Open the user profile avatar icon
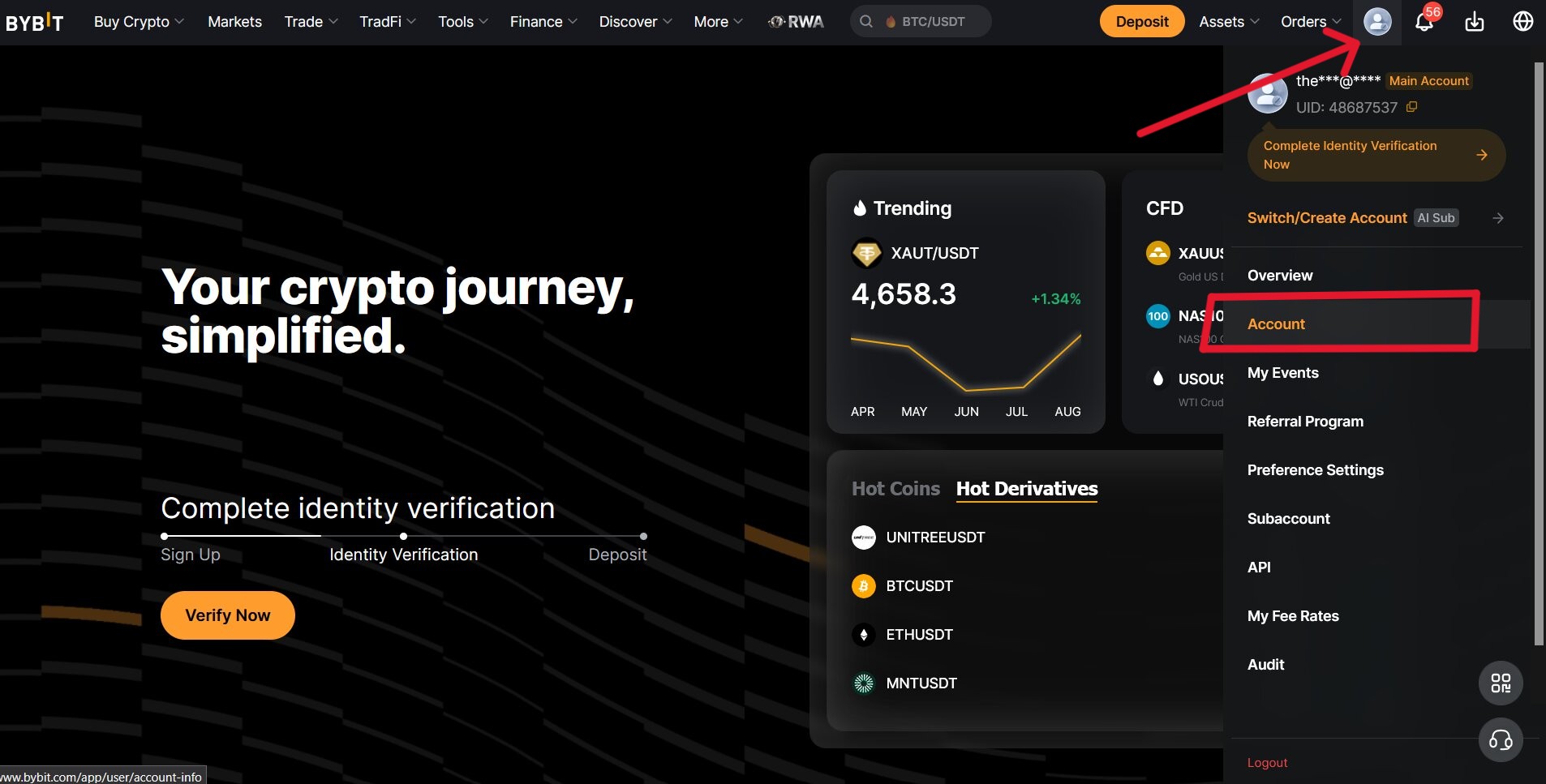This screenshot has height=784, width=1546. [x=1377, y=22]
